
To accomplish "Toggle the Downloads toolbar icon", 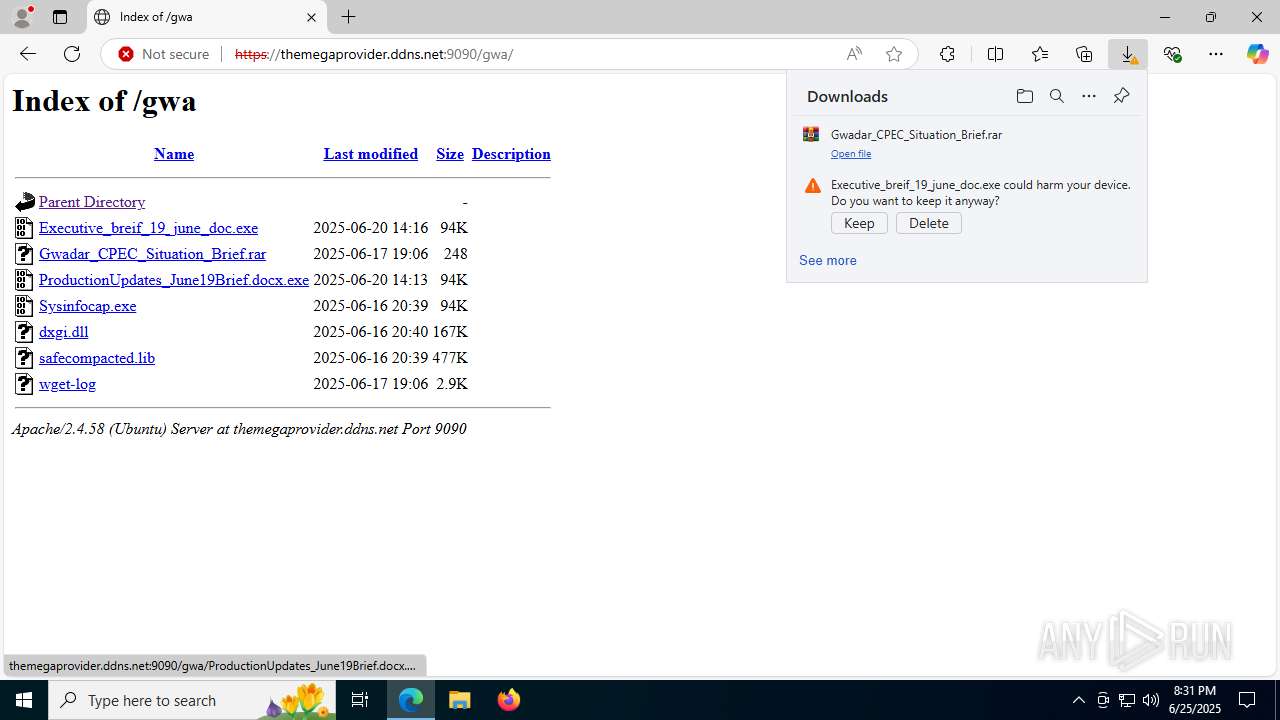I will (1128, 54).
